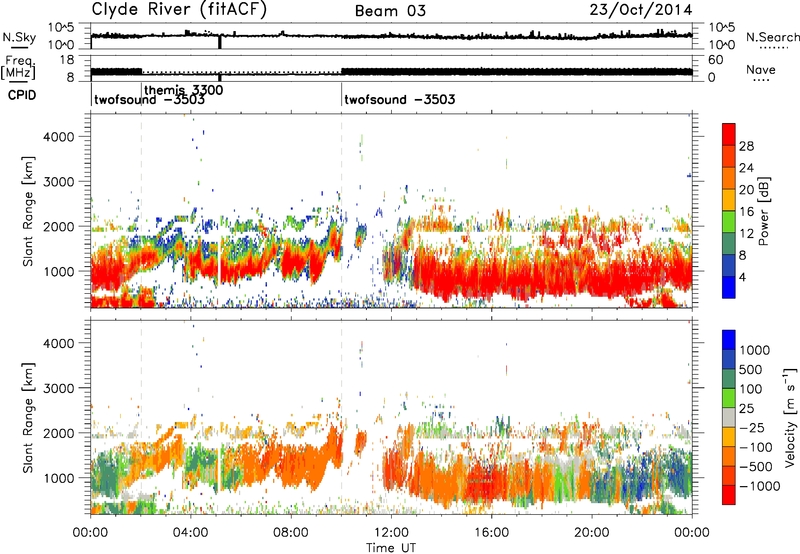The height and width of the screenshot is (554, 800).
Task: Click the 'Nave' legend label
Action: 761,70
